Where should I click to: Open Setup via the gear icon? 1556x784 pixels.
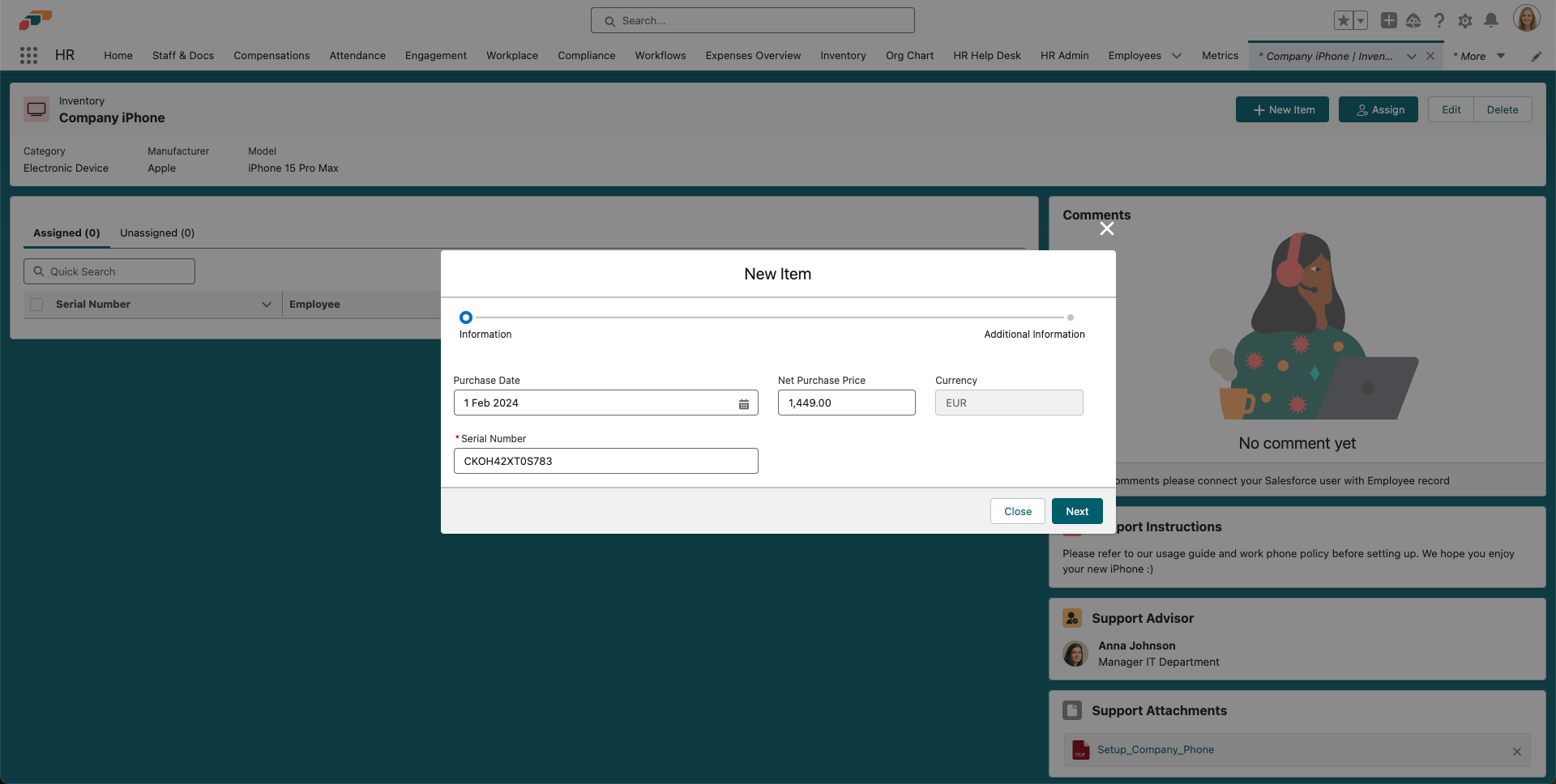click(x=1465, y=20)
